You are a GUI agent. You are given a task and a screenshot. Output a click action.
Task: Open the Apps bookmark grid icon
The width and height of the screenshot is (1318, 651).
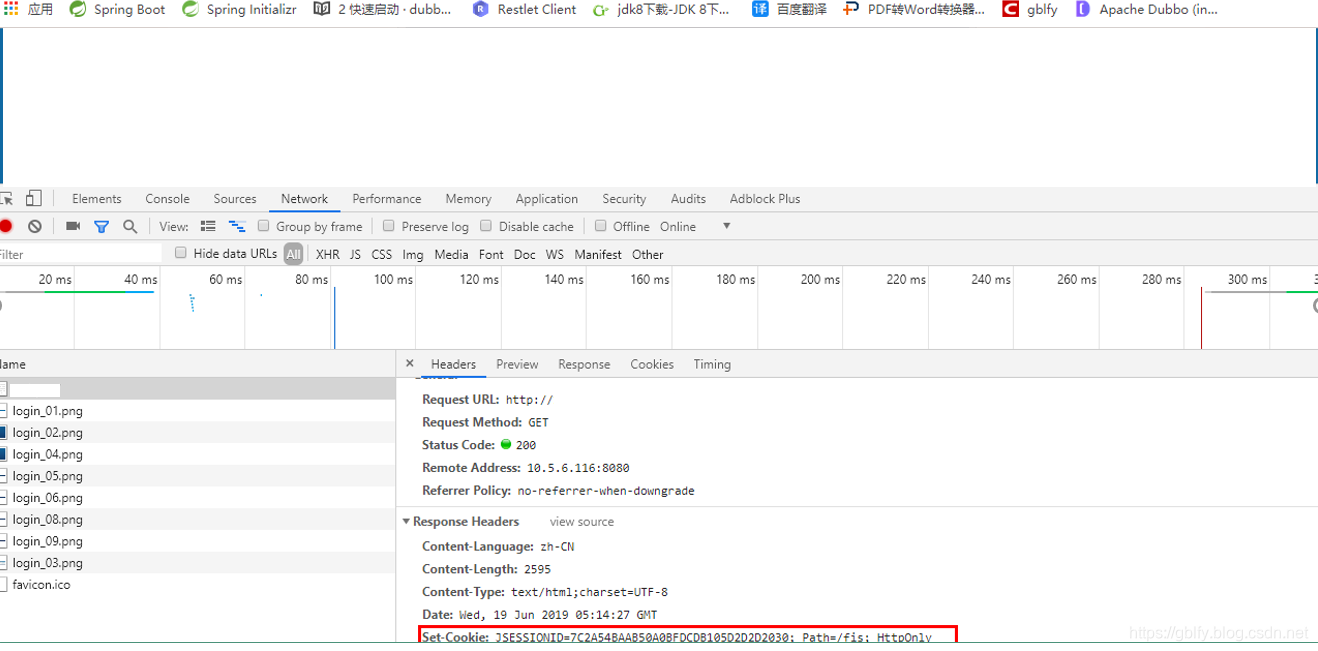coord(11,9)
